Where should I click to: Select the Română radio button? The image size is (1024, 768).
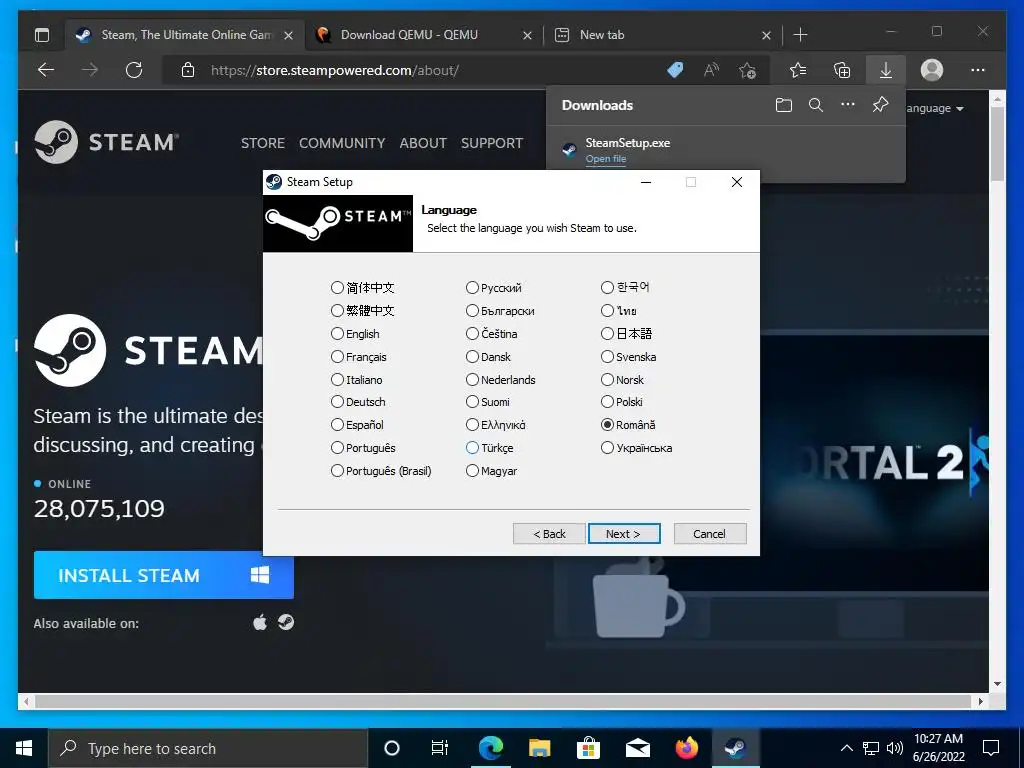click(607, 424)
